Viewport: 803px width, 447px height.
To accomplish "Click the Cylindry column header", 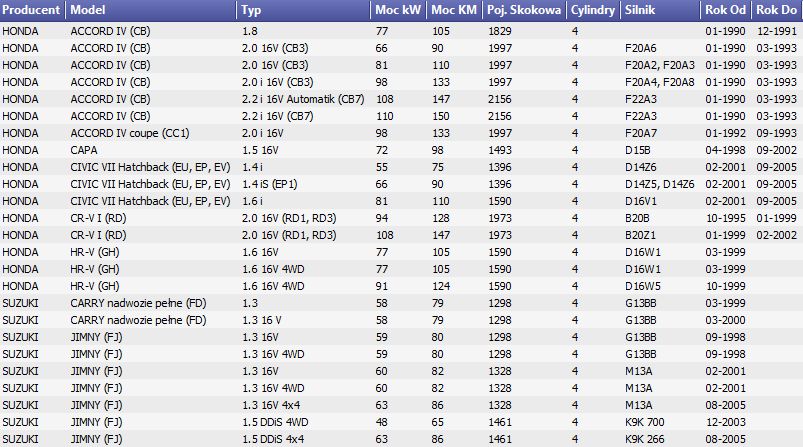I will click(x=593, y=10).
